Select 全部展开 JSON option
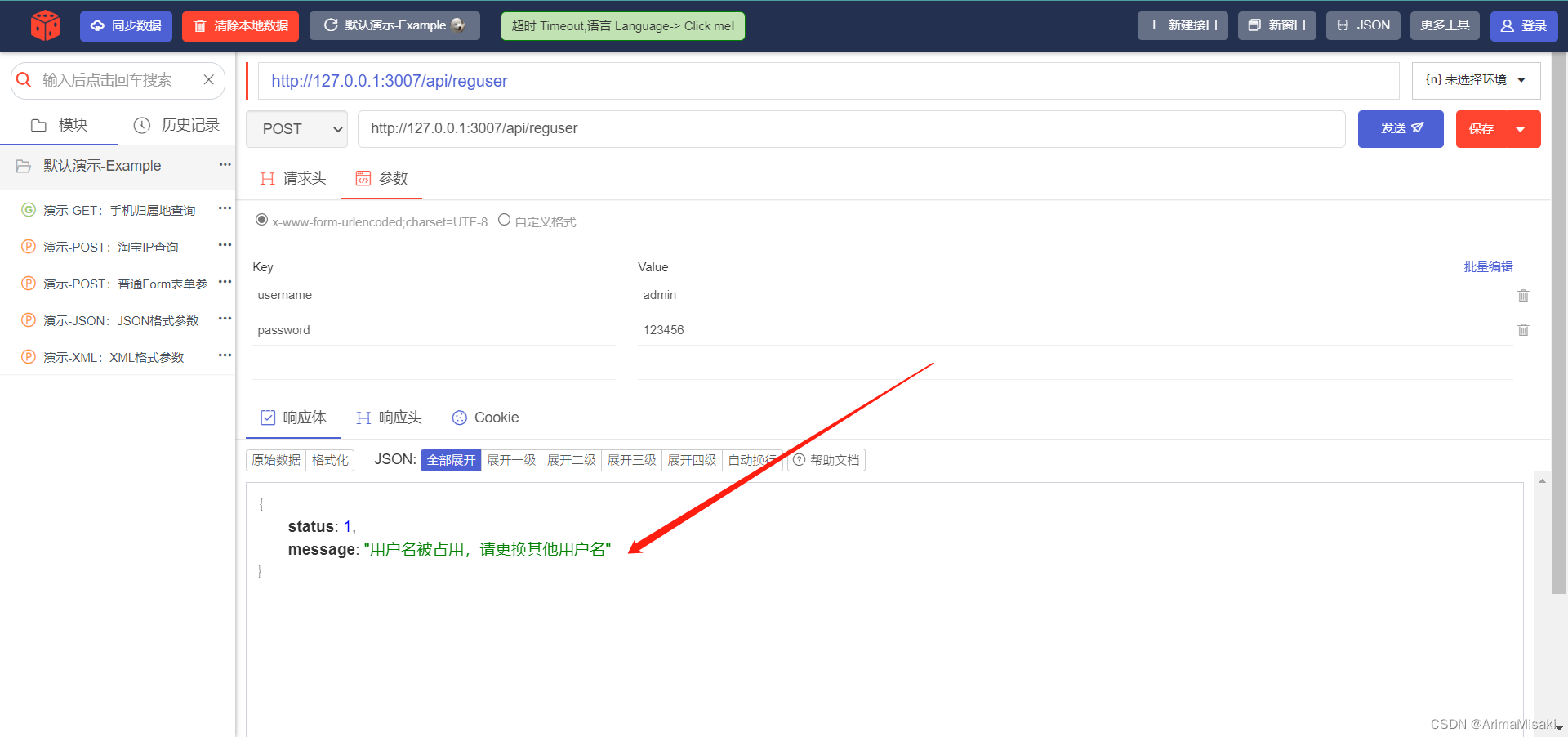 point(451,460)
